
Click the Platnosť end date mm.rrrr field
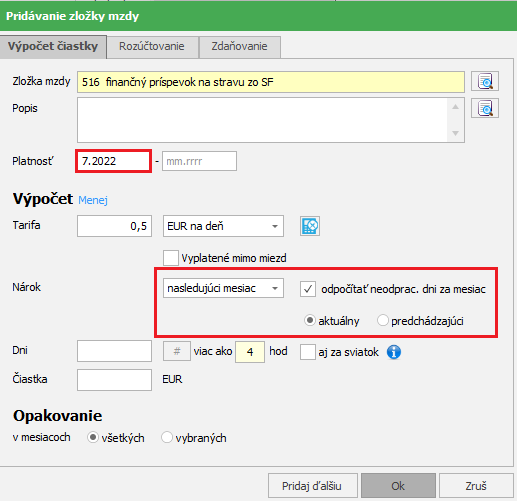point(199,161)
